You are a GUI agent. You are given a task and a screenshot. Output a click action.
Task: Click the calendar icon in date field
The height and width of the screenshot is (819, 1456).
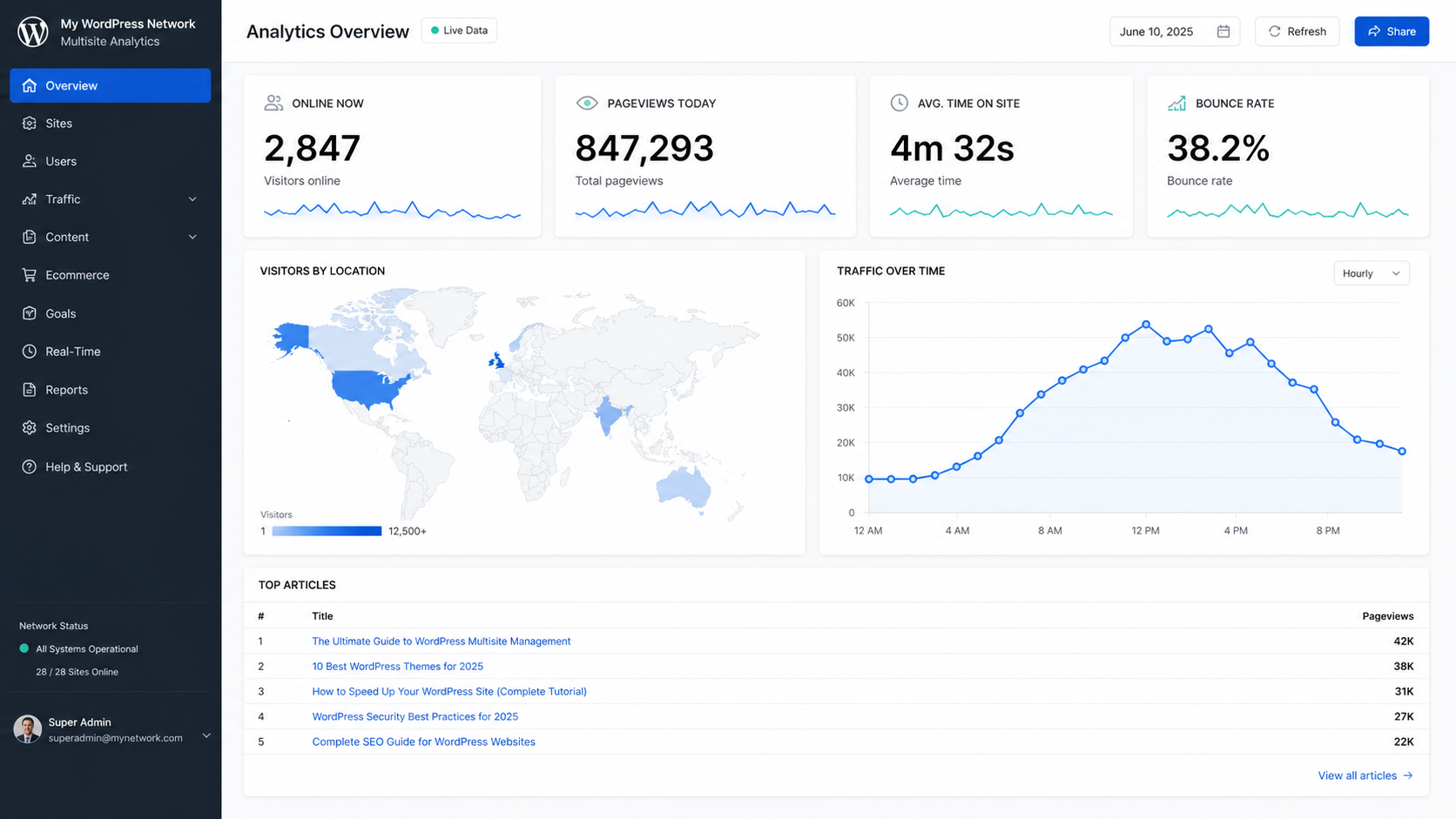tap(1223, 31)
